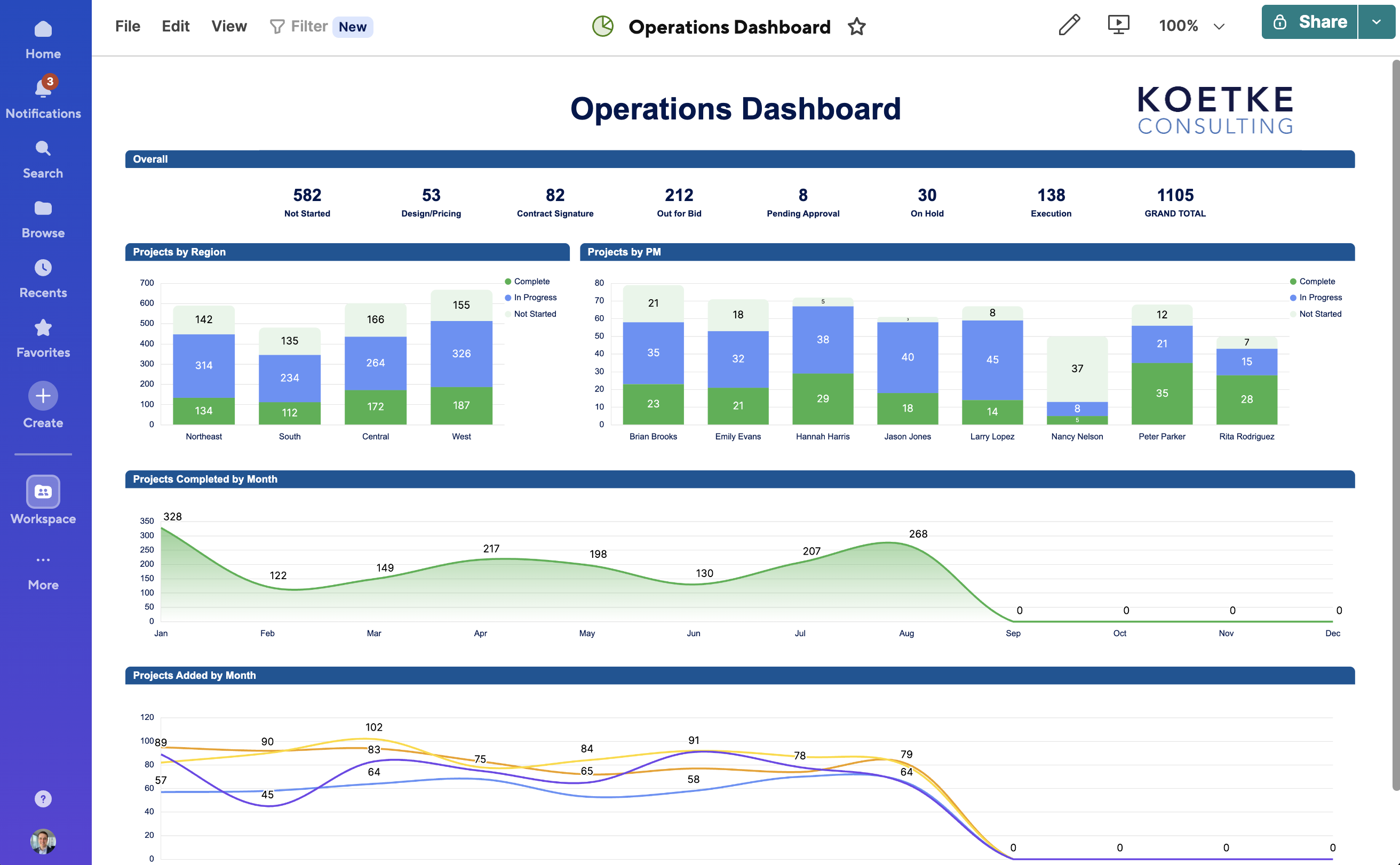The height and width of the screenshot is (865, 1400).
Task: Expand the Share options arrow
Action: 1376,22
